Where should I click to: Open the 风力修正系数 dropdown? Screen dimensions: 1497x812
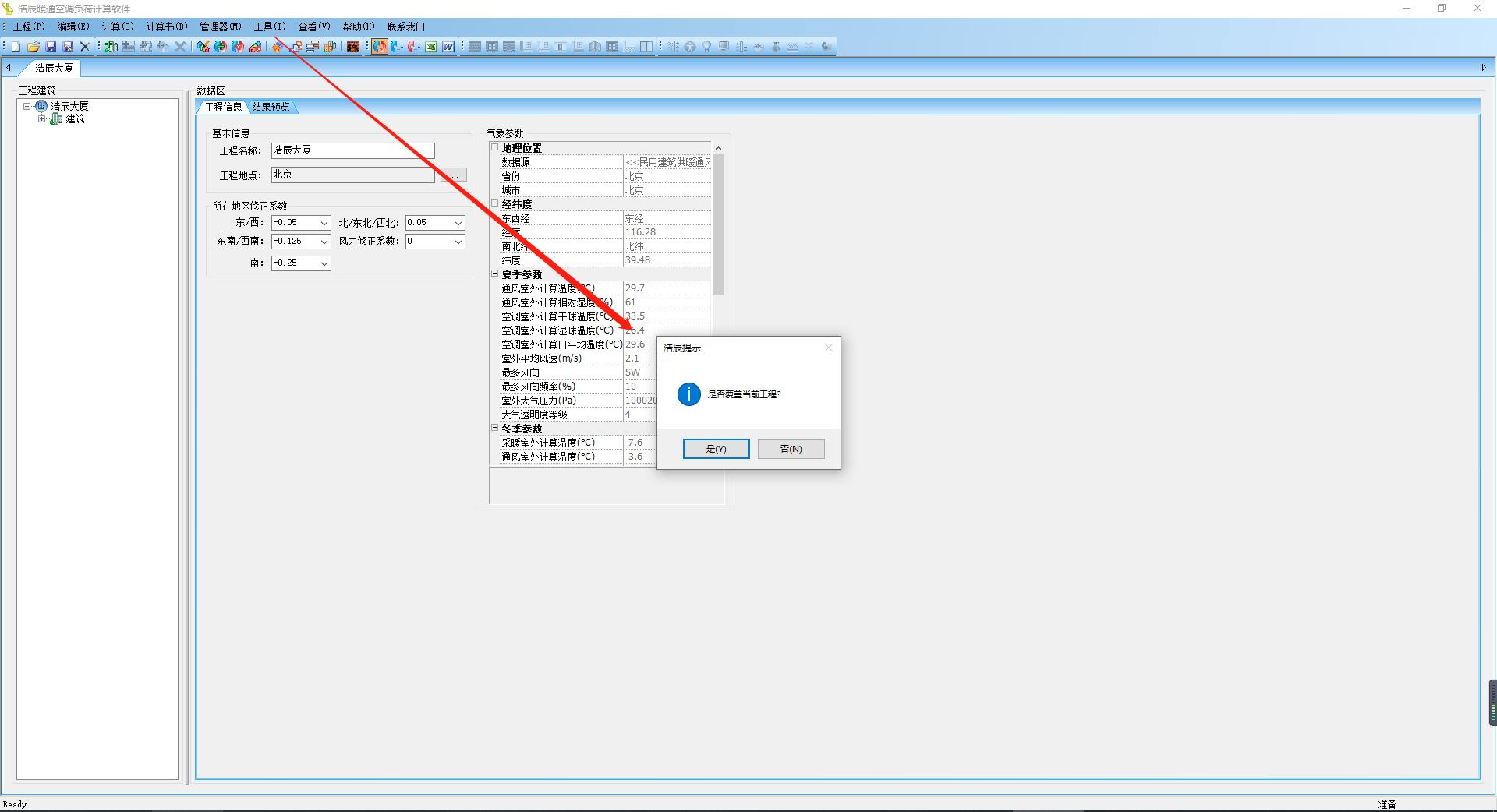[x=458, y=242]
